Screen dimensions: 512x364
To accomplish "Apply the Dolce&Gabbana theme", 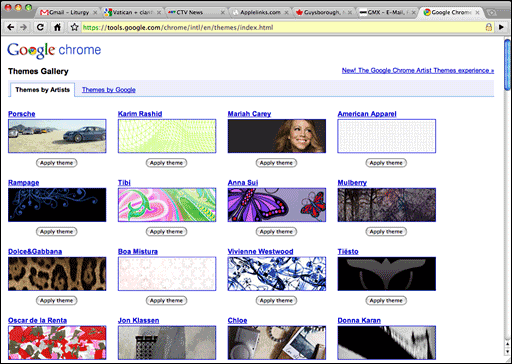I will (56, 300).
